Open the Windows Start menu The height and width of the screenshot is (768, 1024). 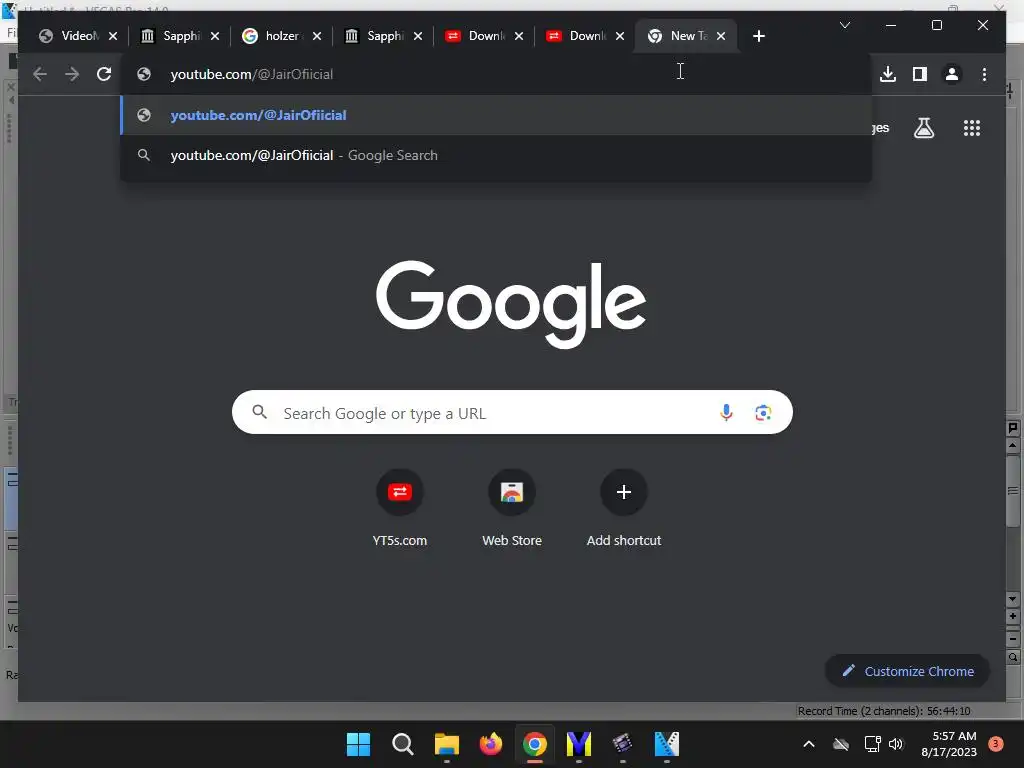click(x=359, y=744)
